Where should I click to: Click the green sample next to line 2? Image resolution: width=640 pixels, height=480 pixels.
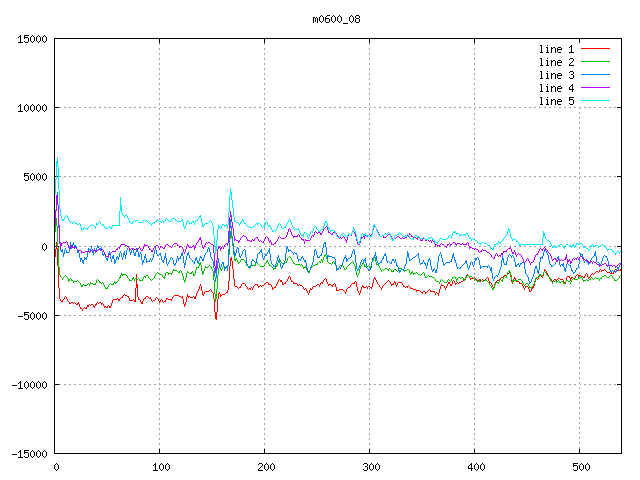click(x=595, y=62)
